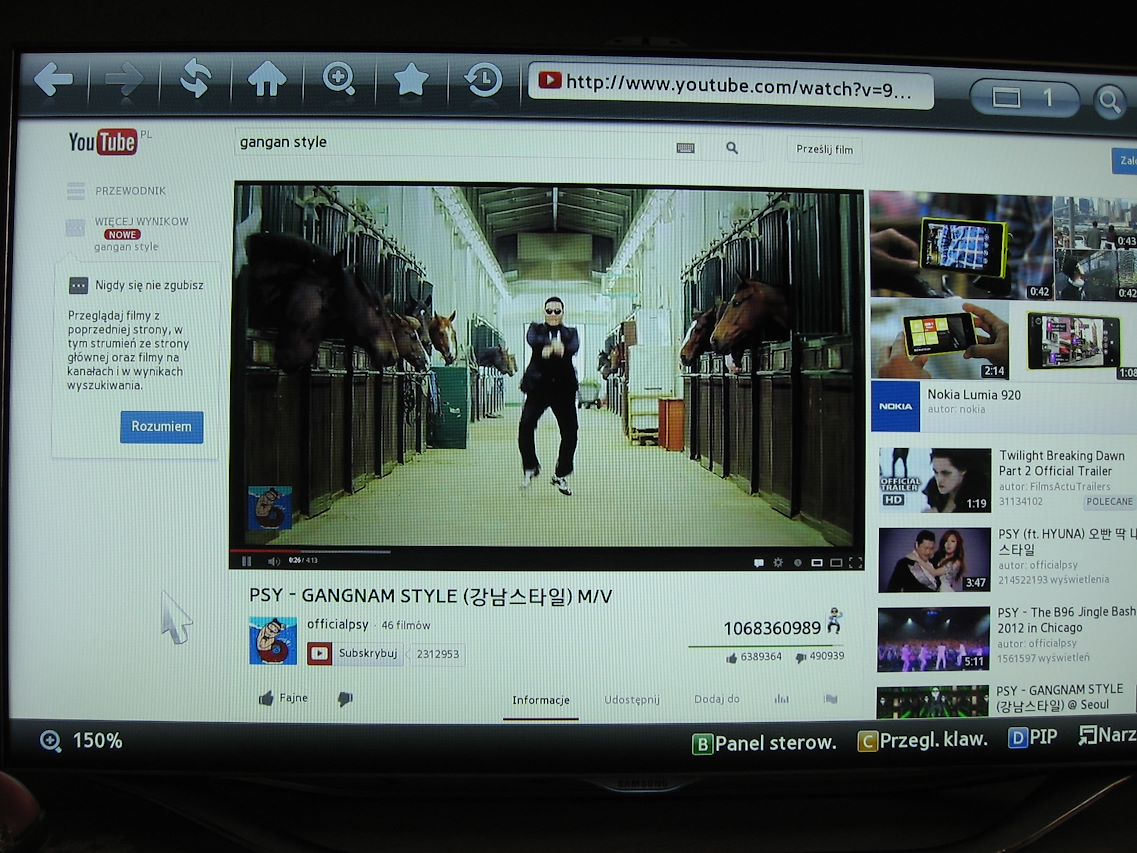Click the '46 filmów' link
Screen dimensions: 1137x853
(x=405, y=625)
